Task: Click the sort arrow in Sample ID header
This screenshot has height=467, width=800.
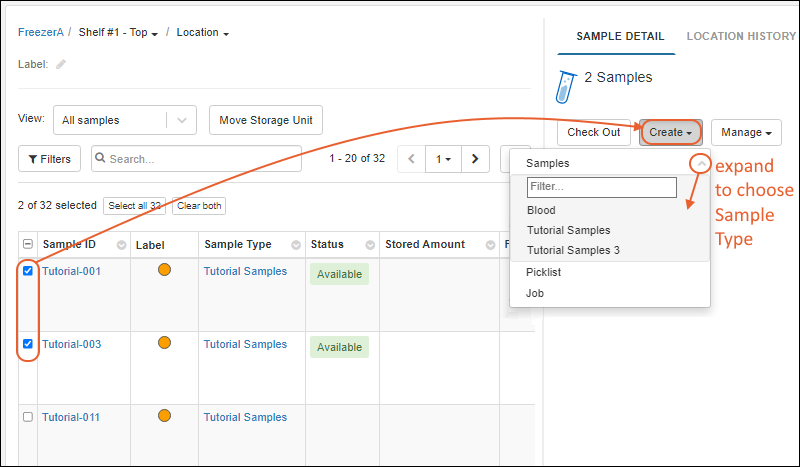Action: tap(122, 245)
